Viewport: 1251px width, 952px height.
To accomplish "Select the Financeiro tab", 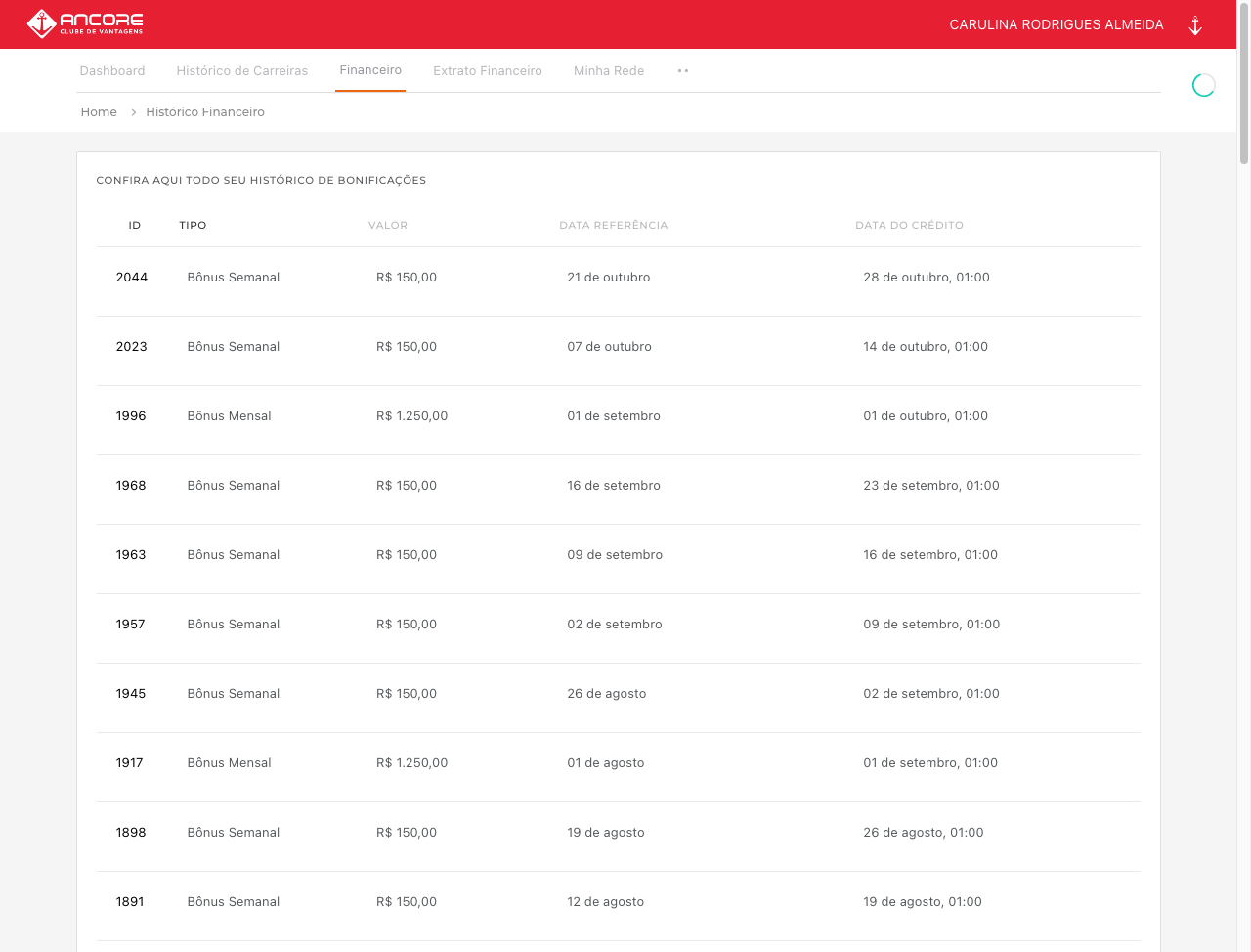I will [370, 70].
